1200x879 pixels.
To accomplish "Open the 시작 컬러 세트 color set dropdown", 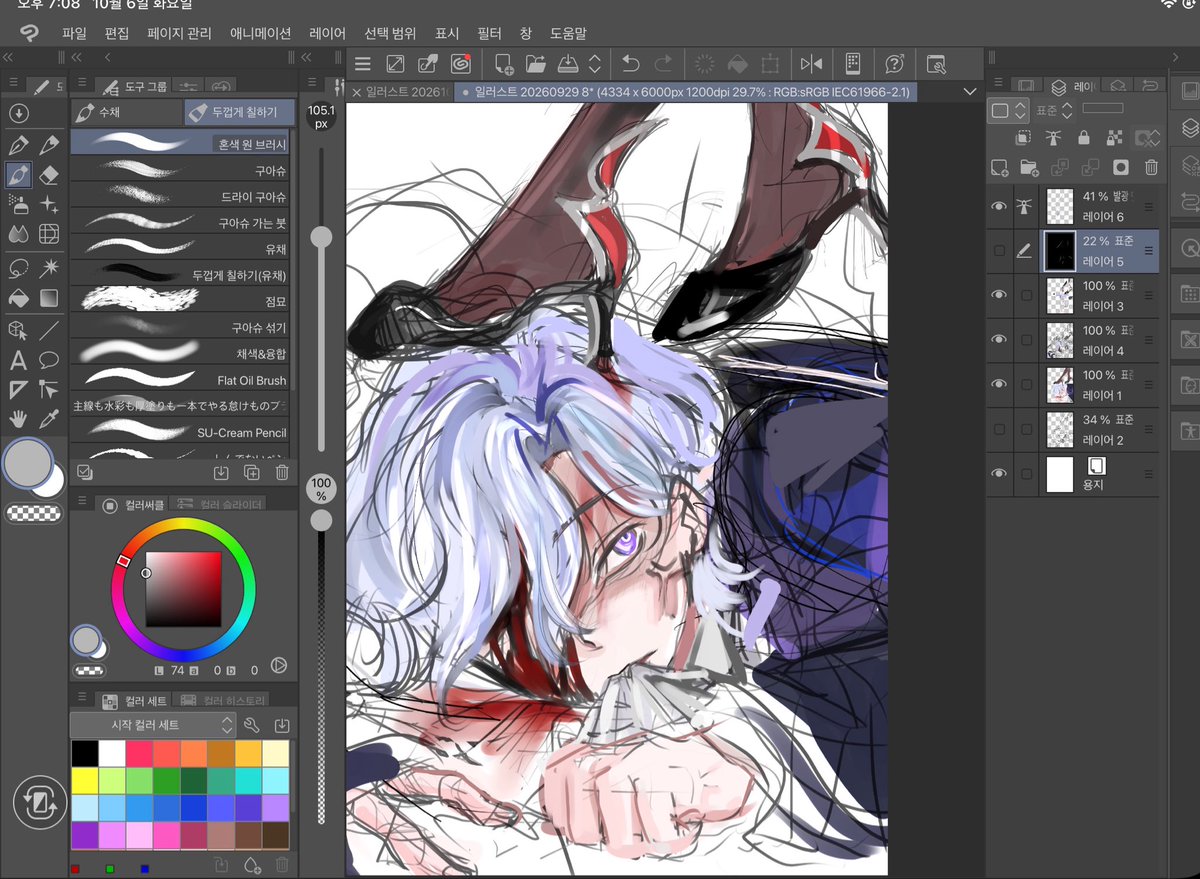I will (x=153, y=725).
